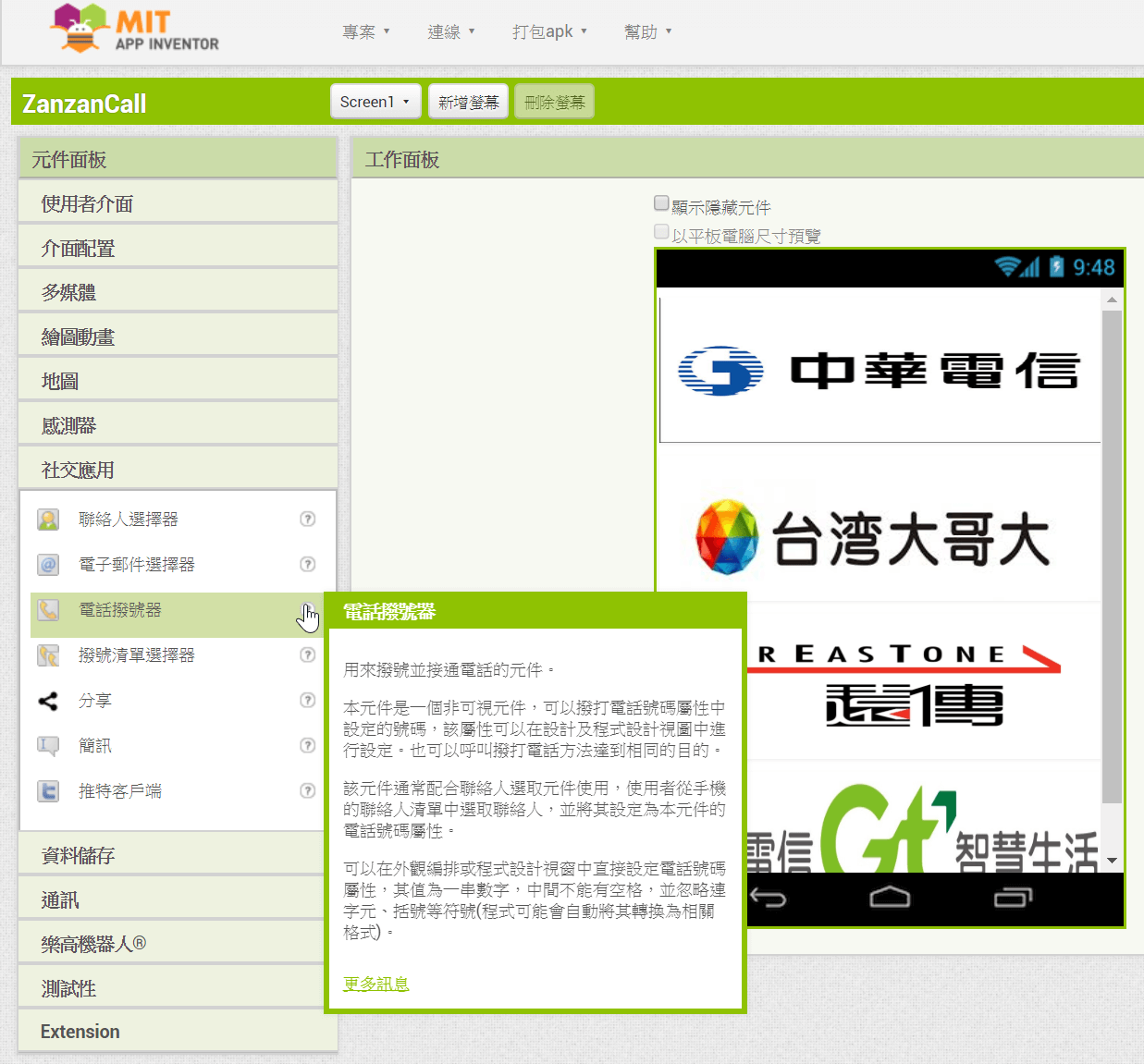Open help for 推特客戶端 component

pos(308,790)
